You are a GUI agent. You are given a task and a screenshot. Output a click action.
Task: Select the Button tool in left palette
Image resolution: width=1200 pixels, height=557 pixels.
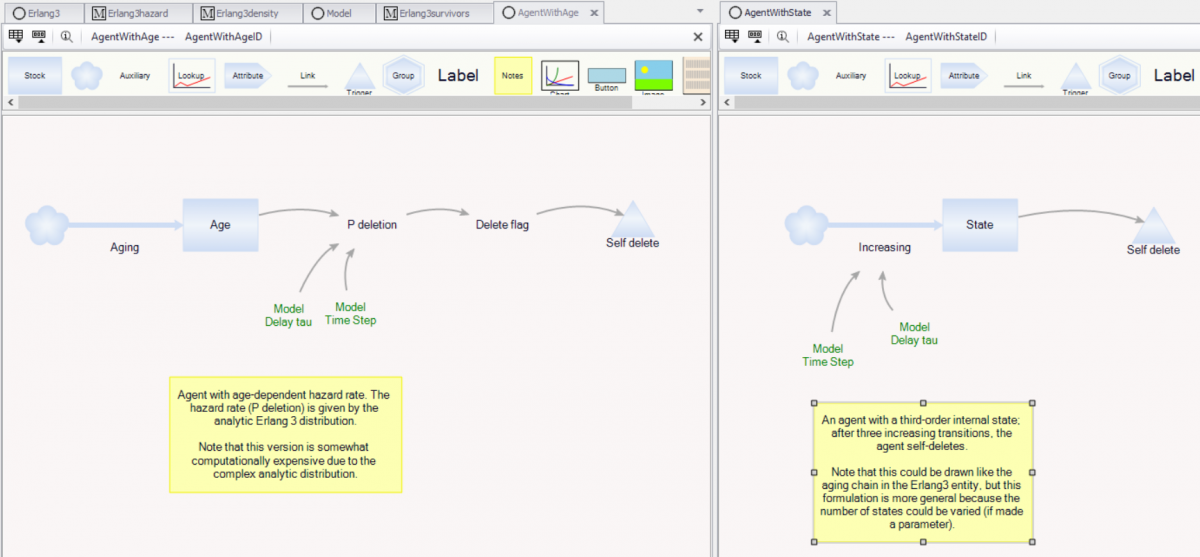606,78
